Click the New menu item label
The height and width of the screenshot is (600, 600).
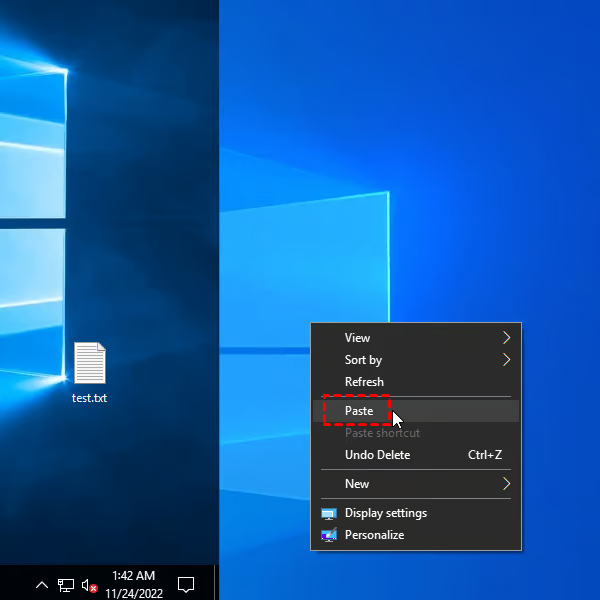(x=357, y=484)
